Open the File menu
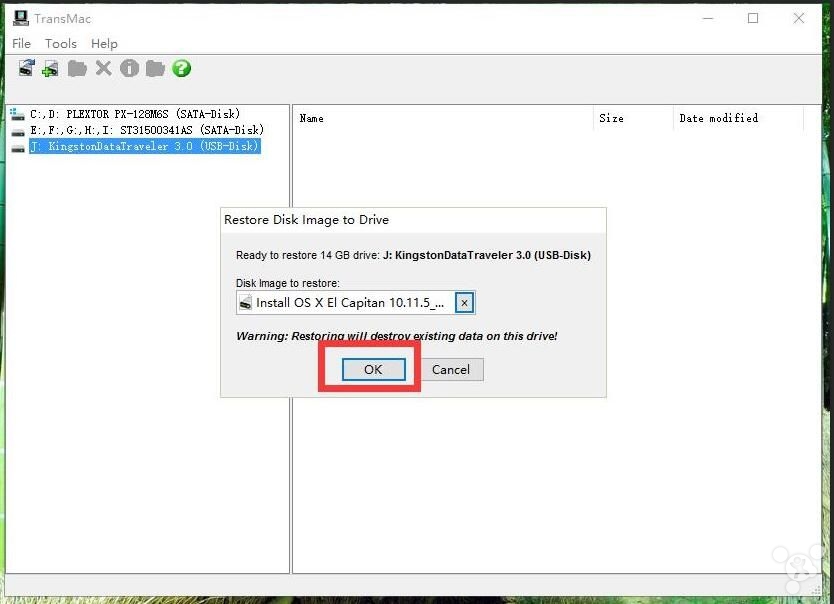 pyautogui.click(x=21, y=44)
